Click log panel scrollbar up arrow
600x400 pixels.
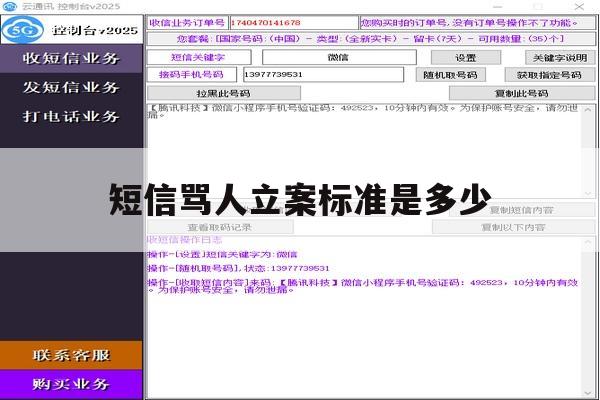pos(588,242)
